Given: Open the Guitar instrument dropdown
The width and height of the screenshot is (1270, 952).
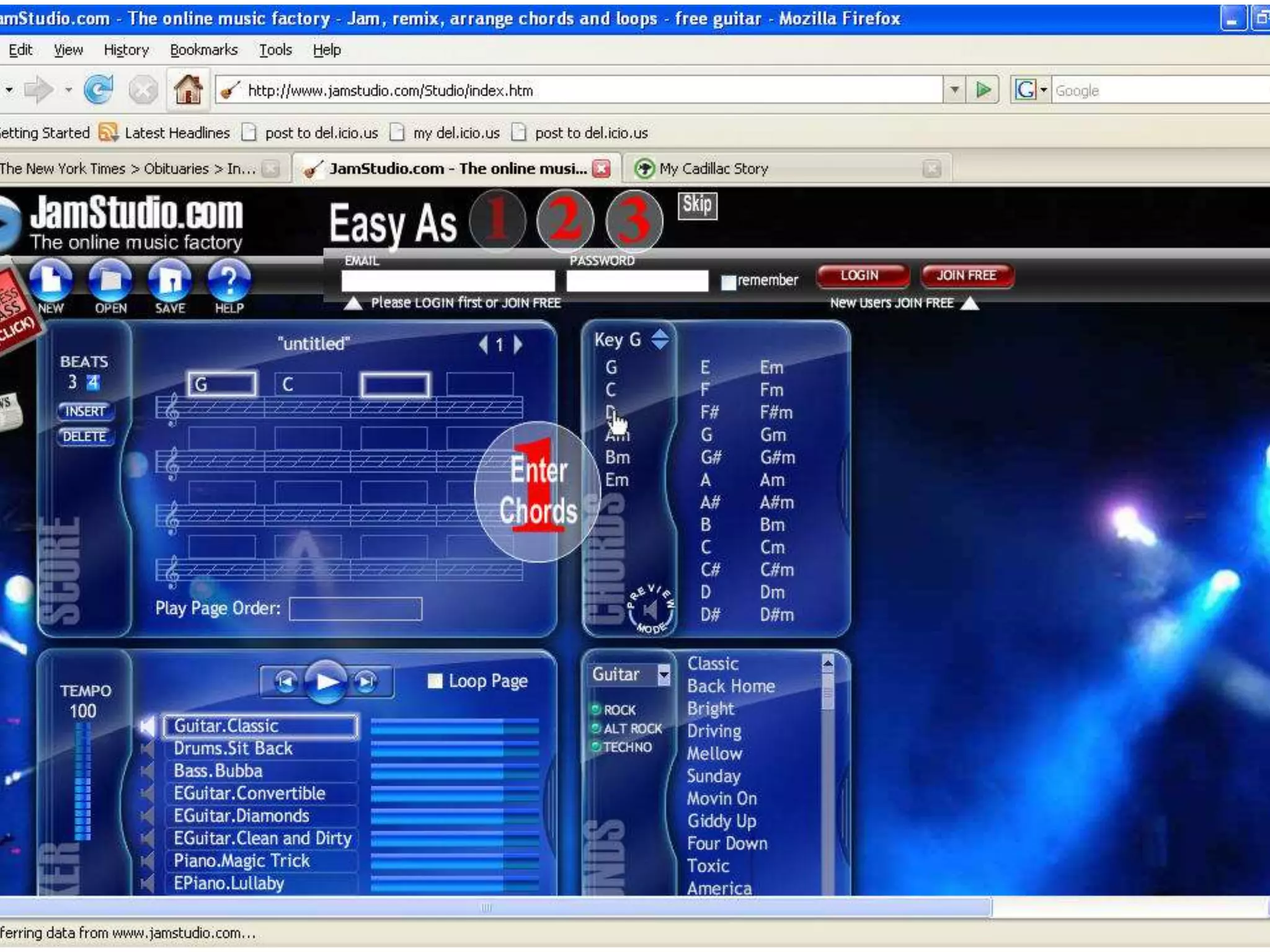Looking at the screenshot, I should coord(664,675).
